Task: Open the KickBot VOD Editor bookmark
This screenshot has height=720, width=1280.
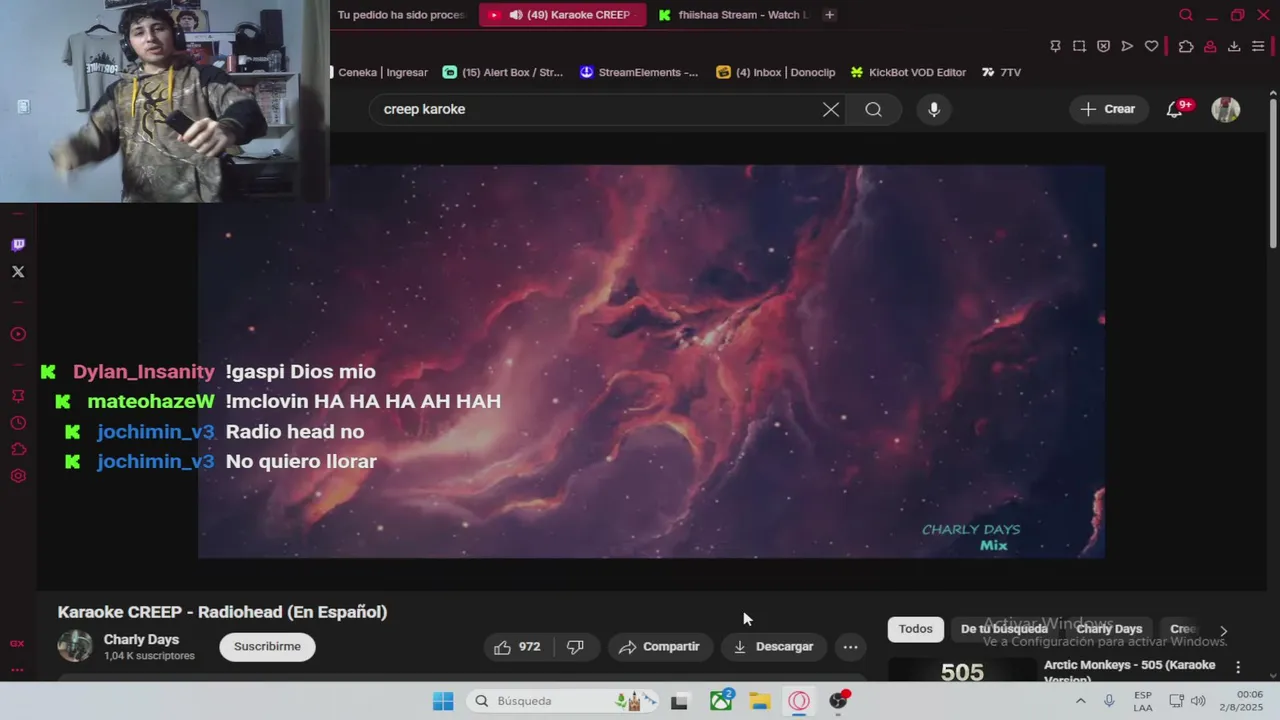Action: tap(908, 72)
